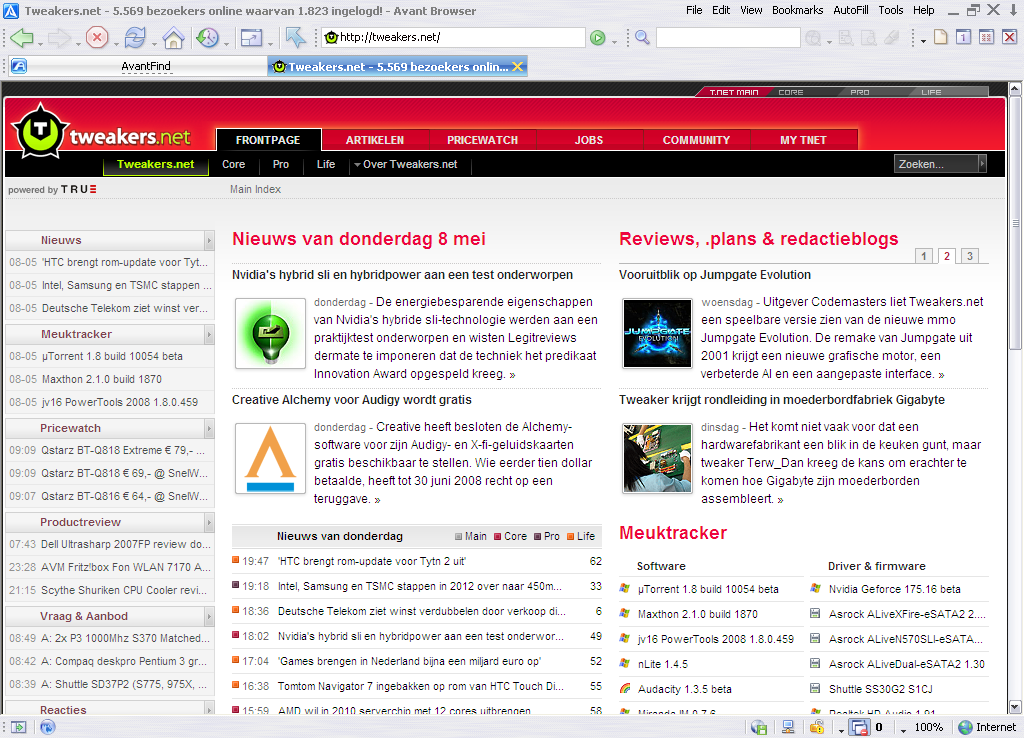Close the Tweakers.net tab with X
The width and height of the screenshot is (1024, 738).
click(517, 67)
